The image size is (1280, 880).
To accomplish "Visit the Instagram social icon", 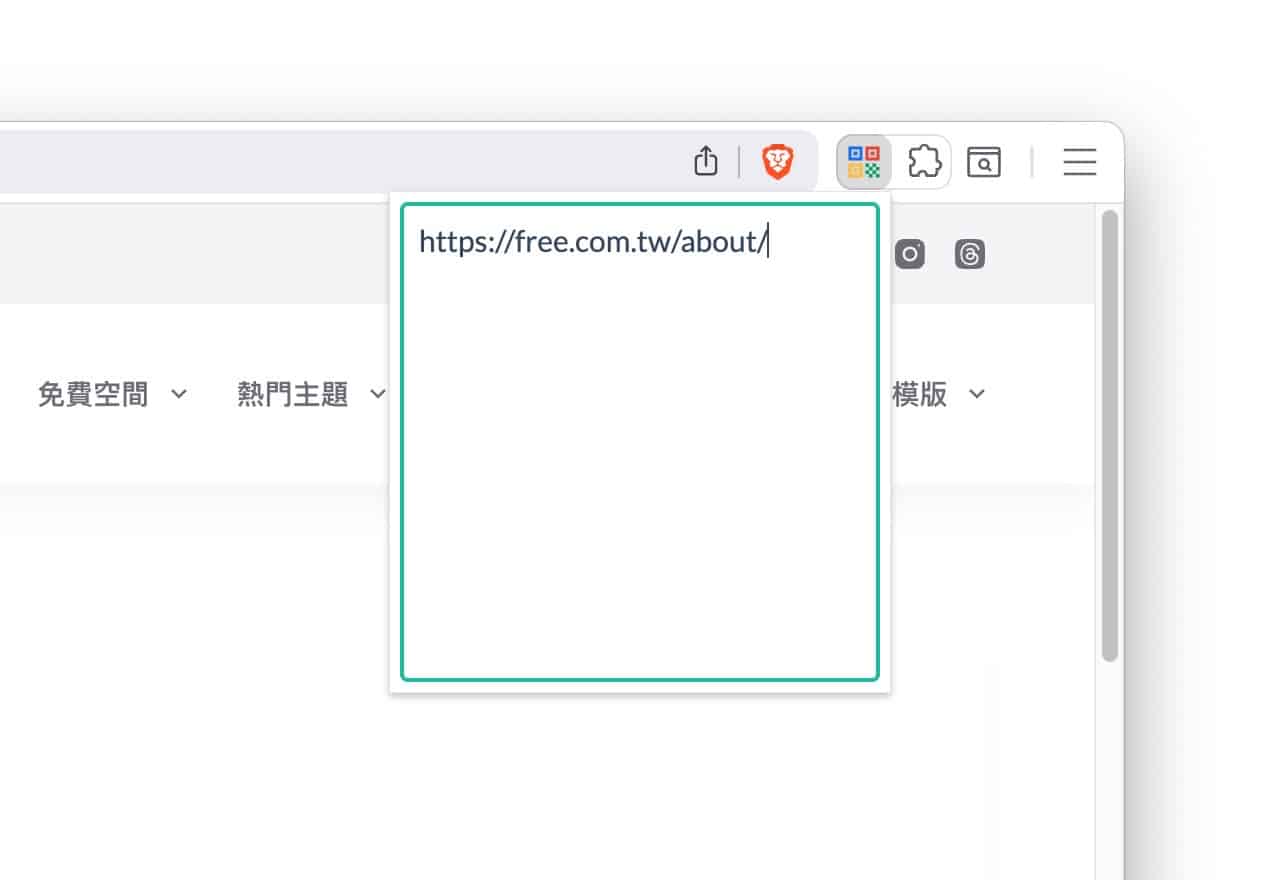I will 910,254.
